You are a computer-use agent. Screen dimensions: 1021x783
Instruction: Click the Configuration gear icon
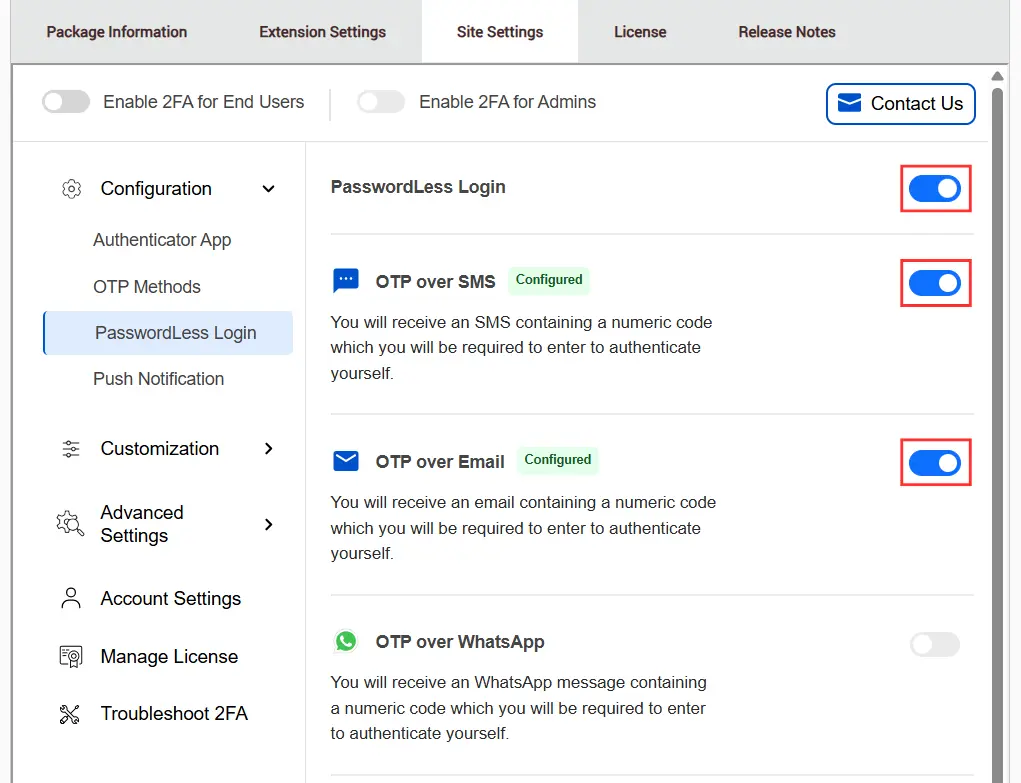[70, 188]
